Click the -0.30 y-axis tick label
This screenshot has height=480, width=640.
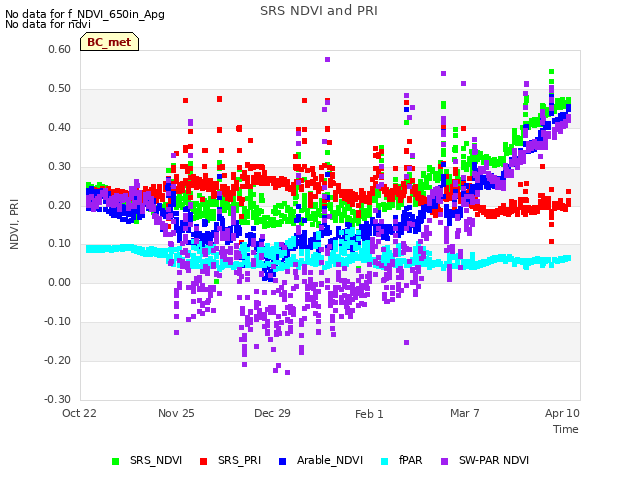(x=58, y=399)
